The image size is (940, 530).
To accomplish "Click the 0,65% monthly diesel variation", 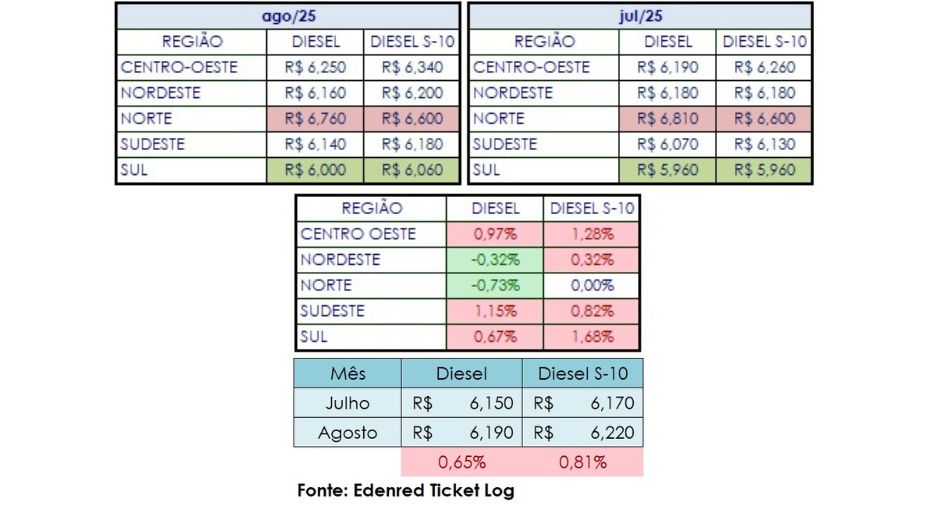I will pyautogui.click(x=462, y=462).
